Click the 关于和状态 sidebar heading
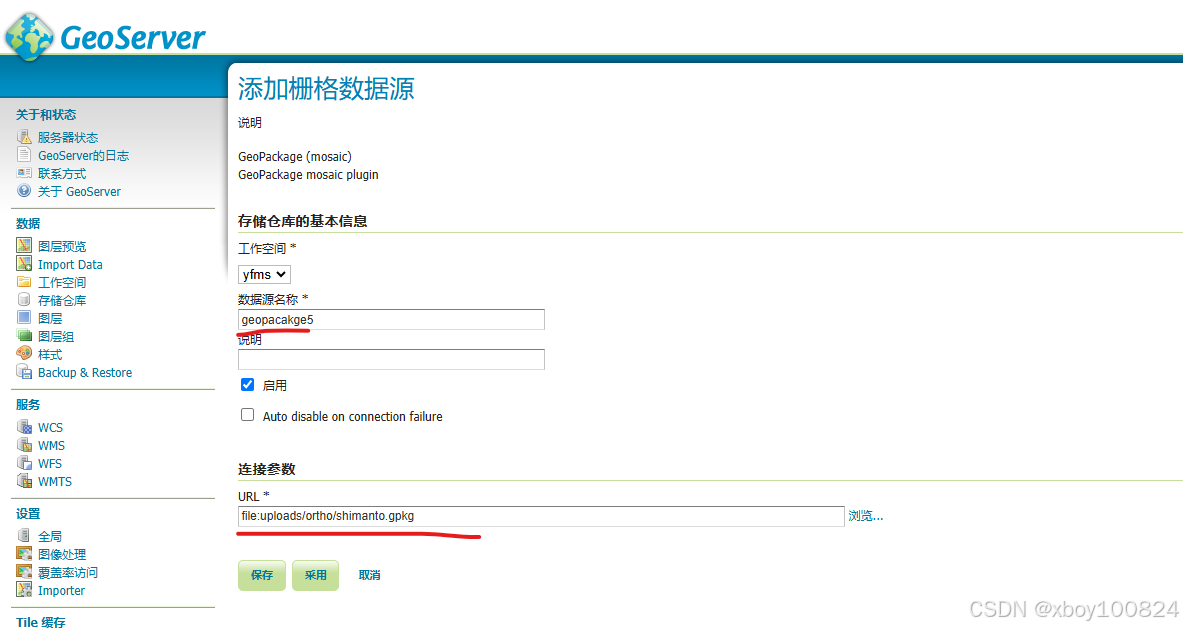Image resolution: width=1183 pixels, height=629 pixels. [x=46, y=115]
